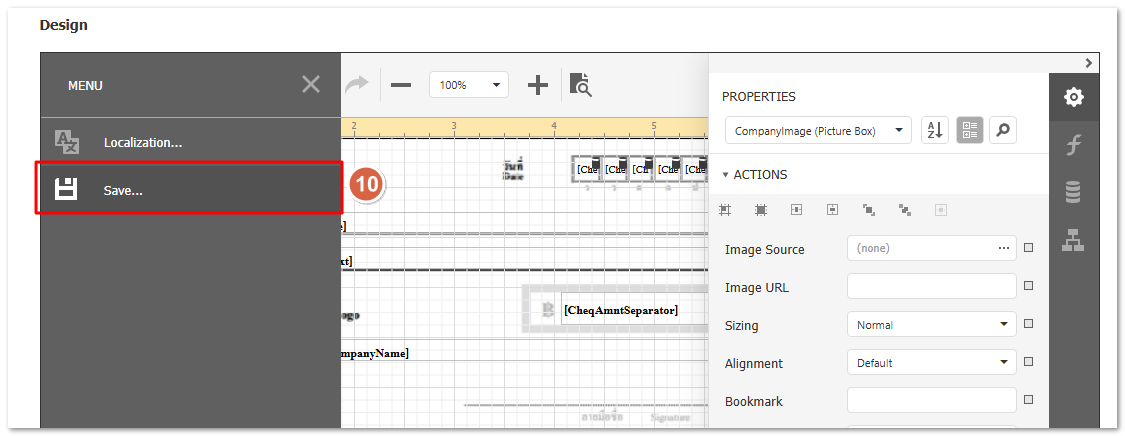Image resolution: width=1125 pixels, height=436 pixels.
Task: Open the CompanyImage (Picture Box) selector
Action: coord(818,130)
